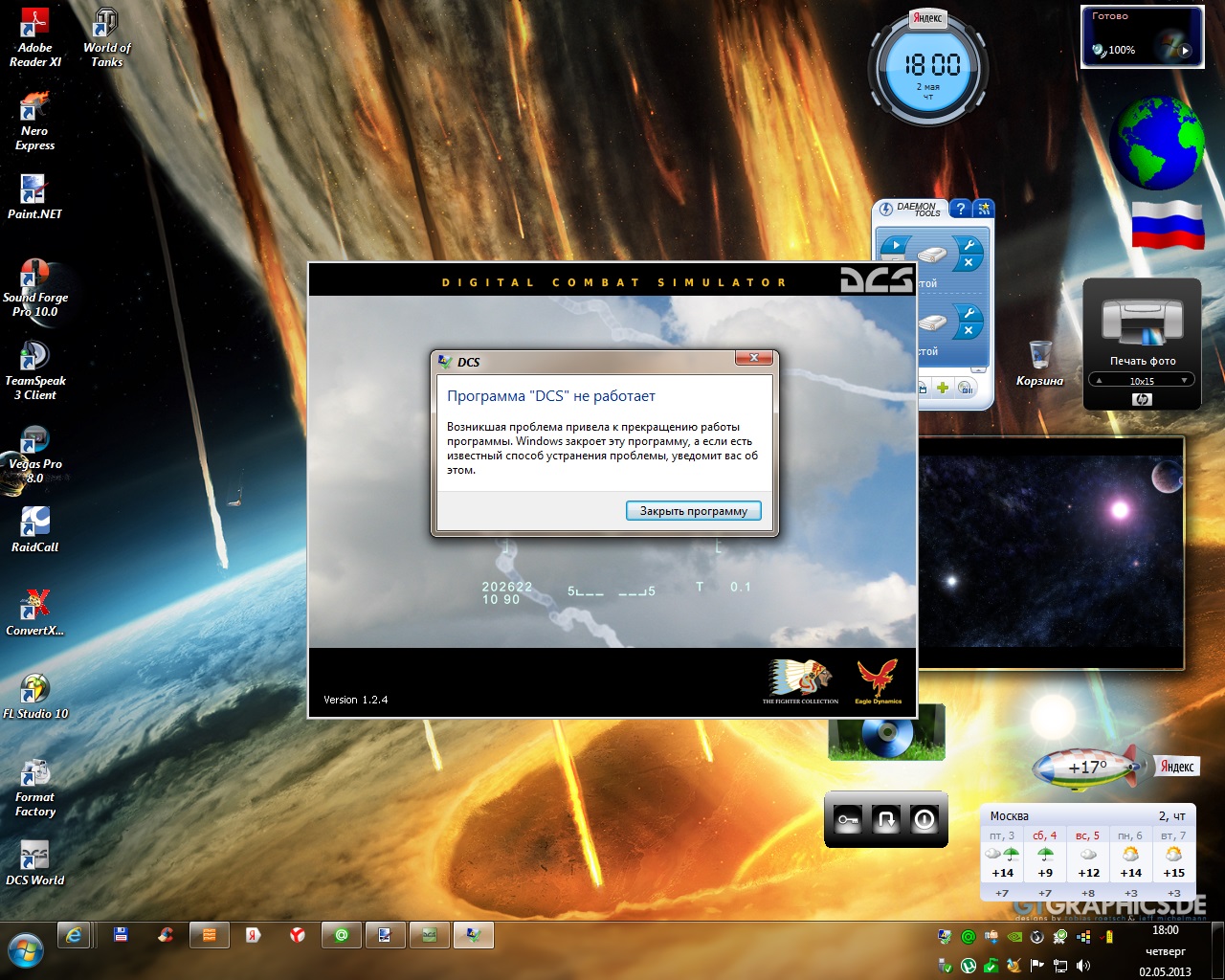Select the Paint.NET desktop shortcut

[34, 197]
